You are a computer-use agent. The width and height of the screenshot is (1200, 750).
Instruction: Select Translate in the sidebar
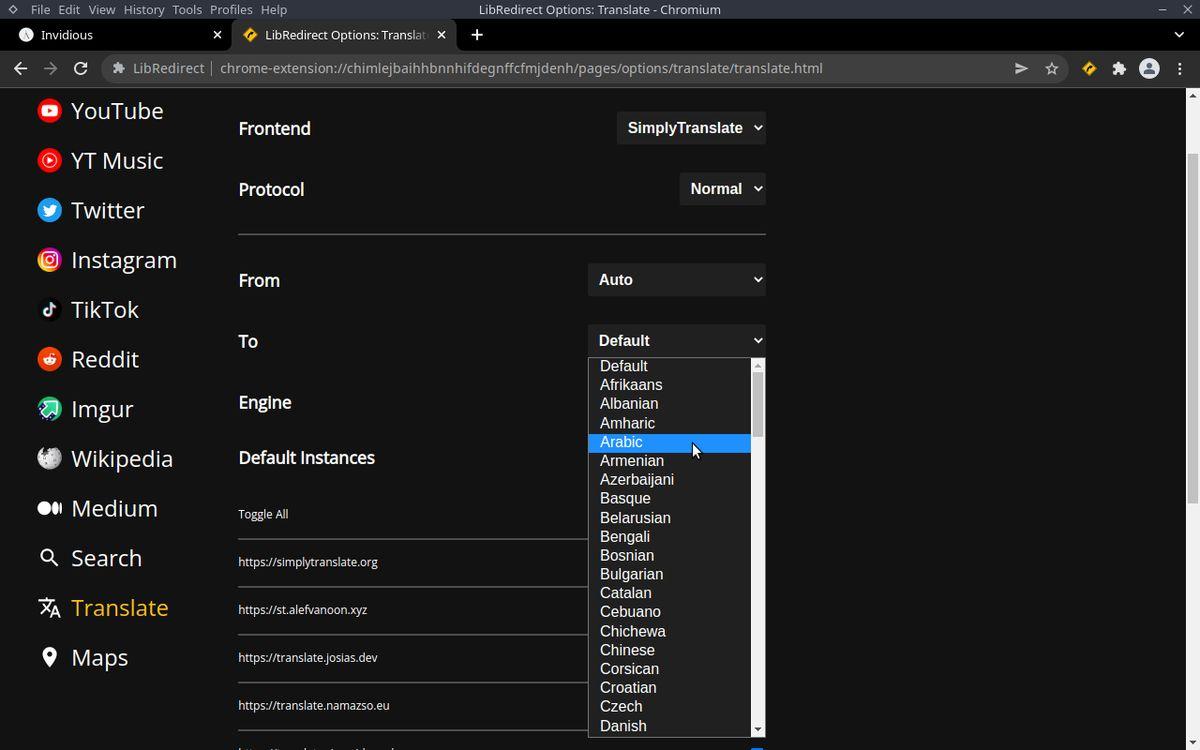(103, 608)
